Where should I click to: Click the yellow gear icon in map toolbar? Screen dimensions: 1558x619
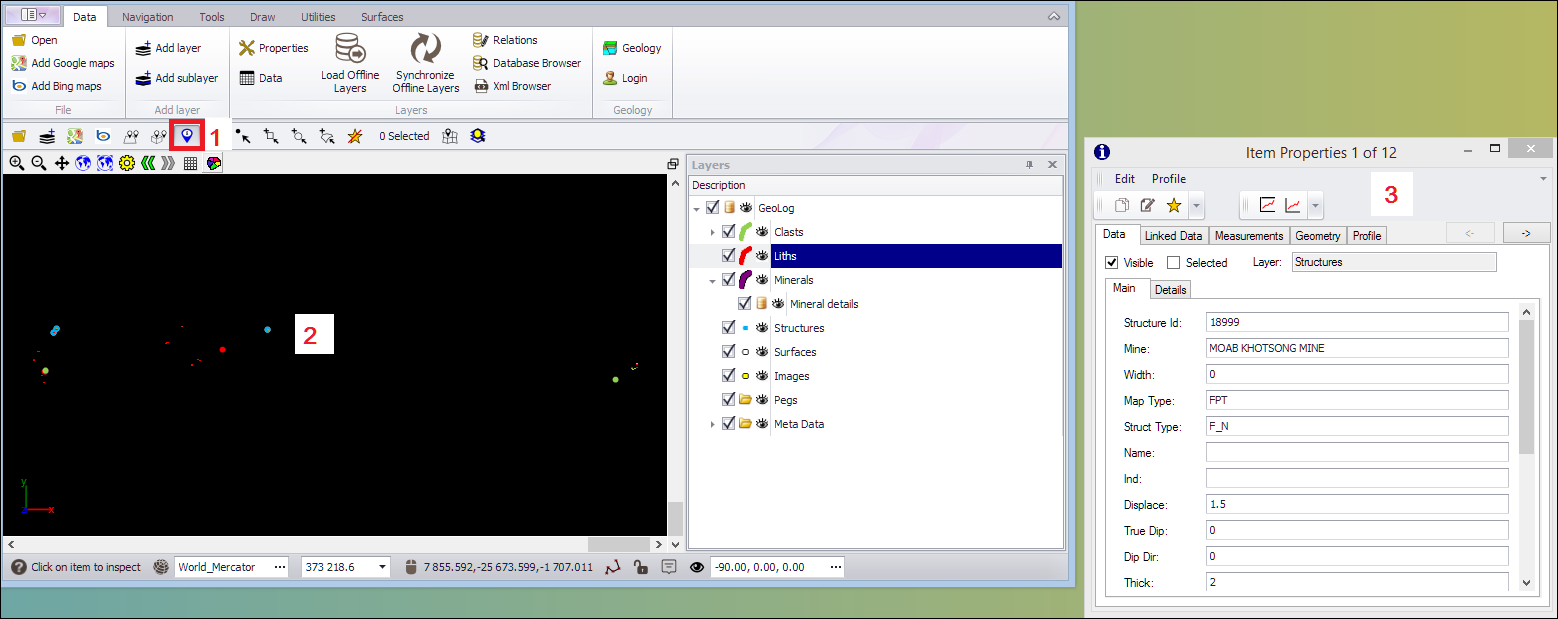click(127, 163)
